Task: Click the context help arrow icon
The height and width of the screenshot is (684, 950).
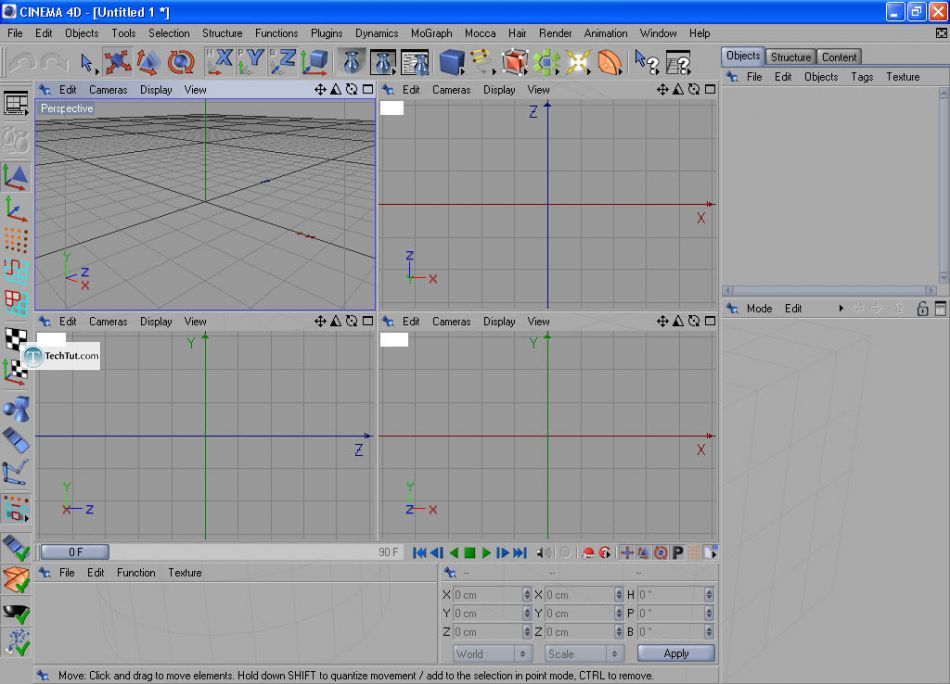Action: point(646,62)
